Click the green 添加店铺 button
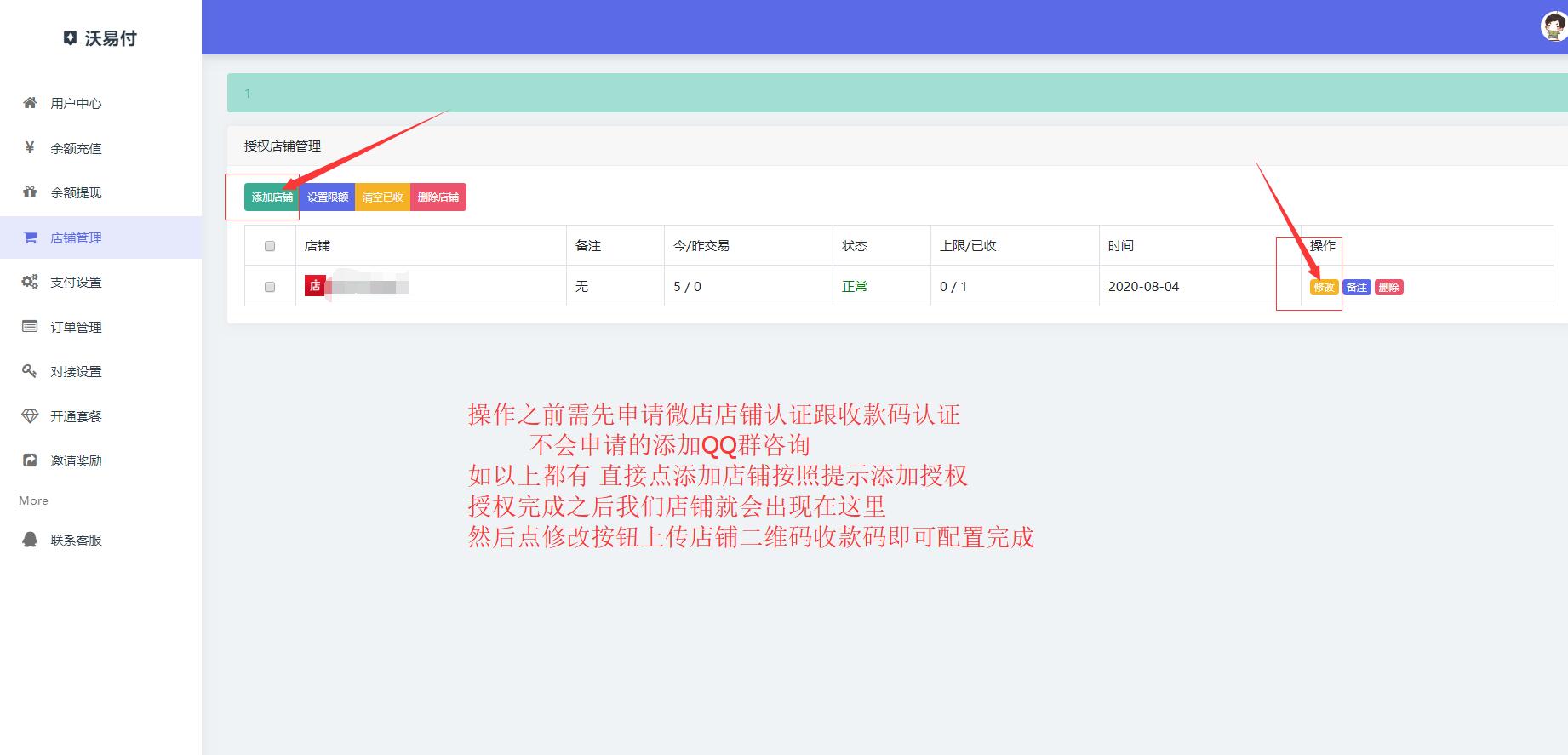This screenshot has width=1568, height=755. click(x=272, y=197)
